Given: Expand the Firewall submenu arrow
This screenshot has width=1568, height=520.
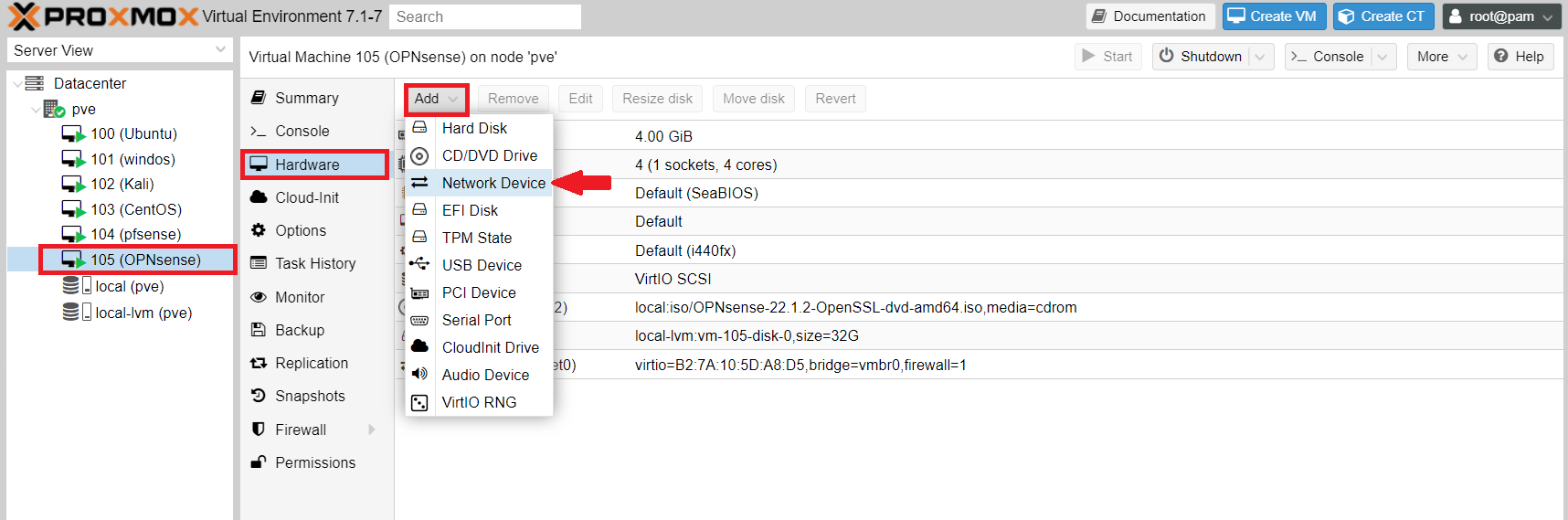Looking at the screenshot, I should [x=372, y=430].
